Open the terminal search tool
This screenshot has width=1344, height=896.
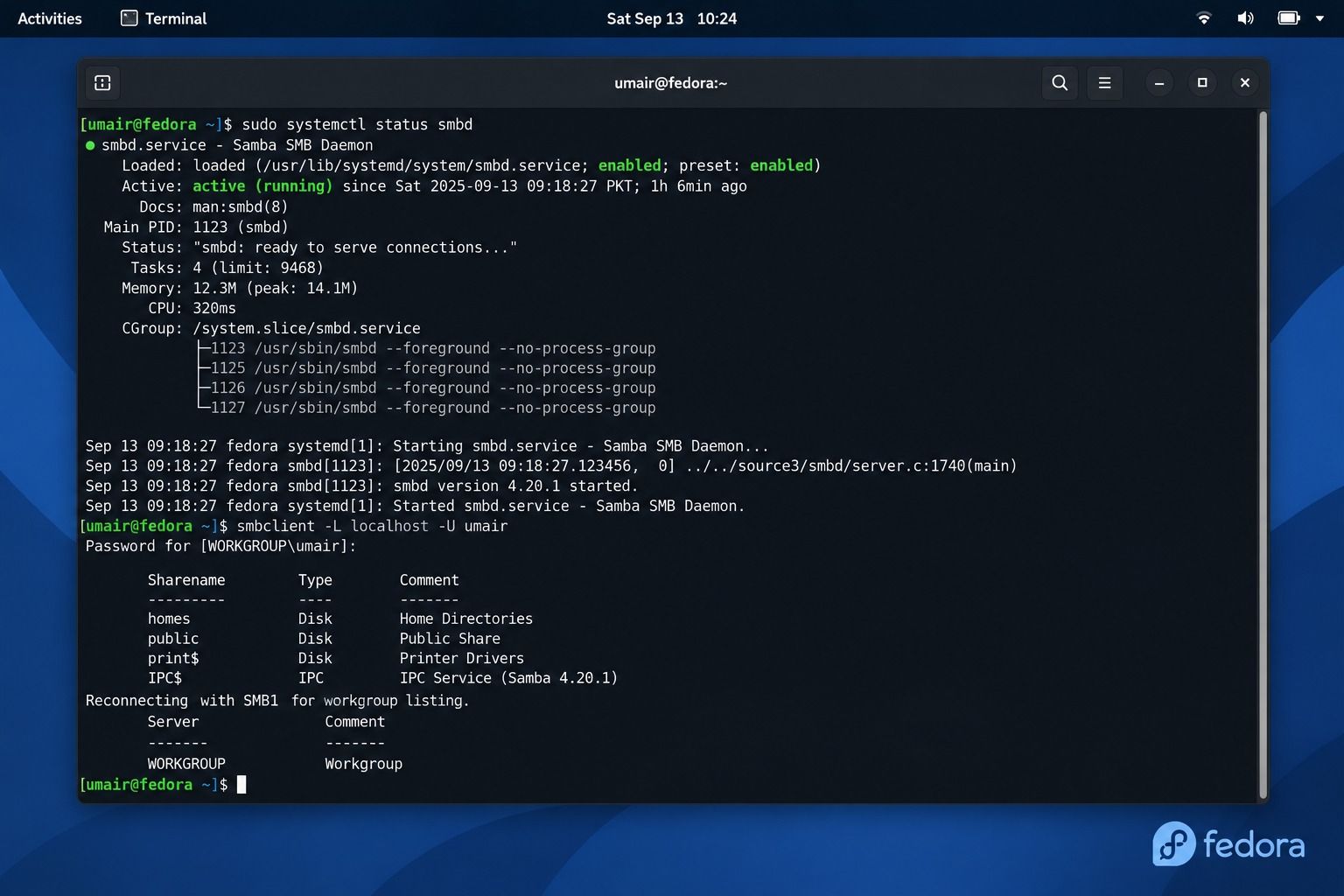1060,83
